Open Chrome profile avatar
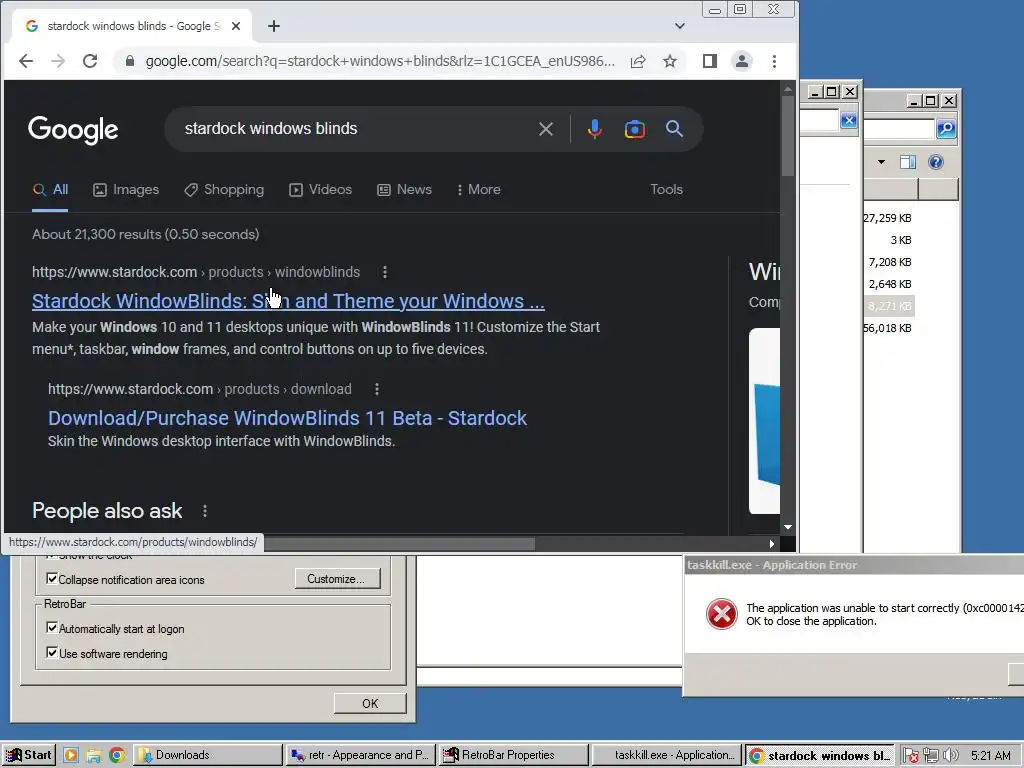 tap(742, 61)
